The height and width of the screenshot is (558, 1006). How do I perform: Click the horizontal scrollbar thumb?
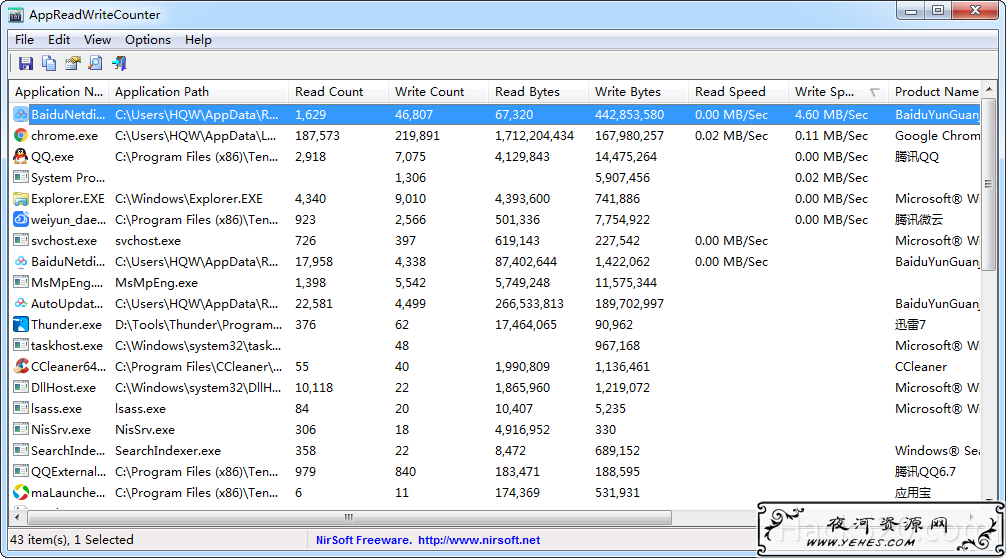click(x=349, y=517)
